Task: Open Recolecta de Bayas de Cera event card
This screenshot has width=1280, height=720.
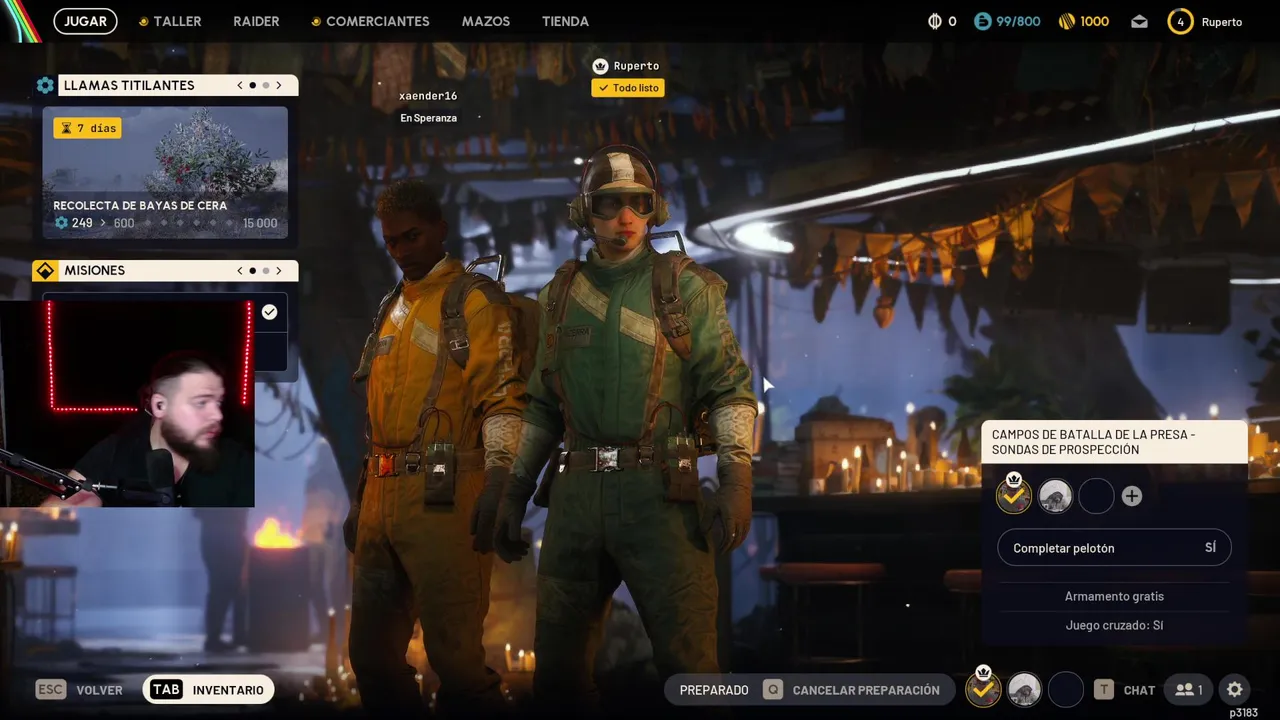Action: (x=165, y=172)
